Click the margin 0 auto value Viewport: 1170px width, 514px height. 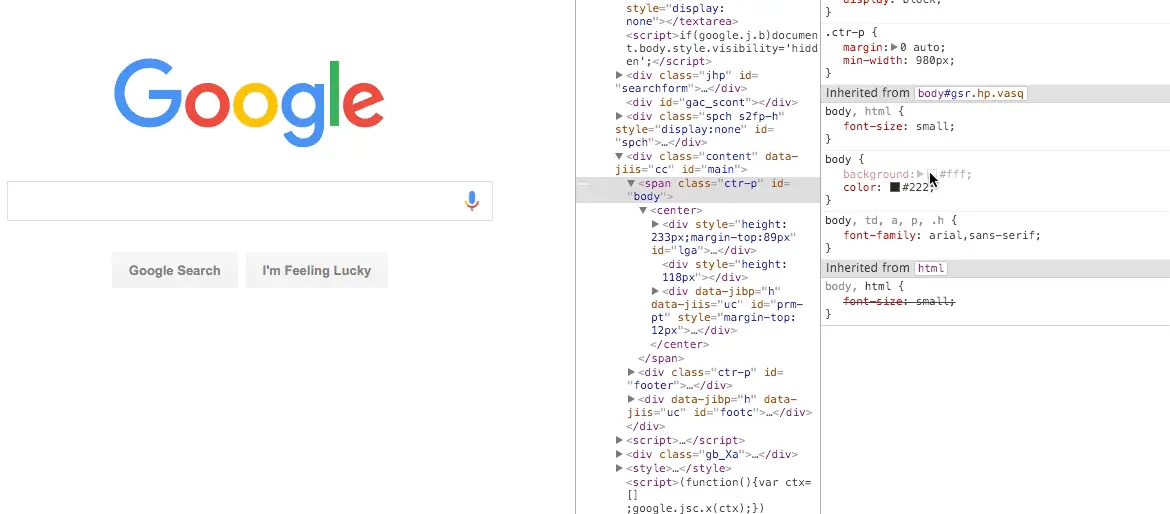[922, 47]
